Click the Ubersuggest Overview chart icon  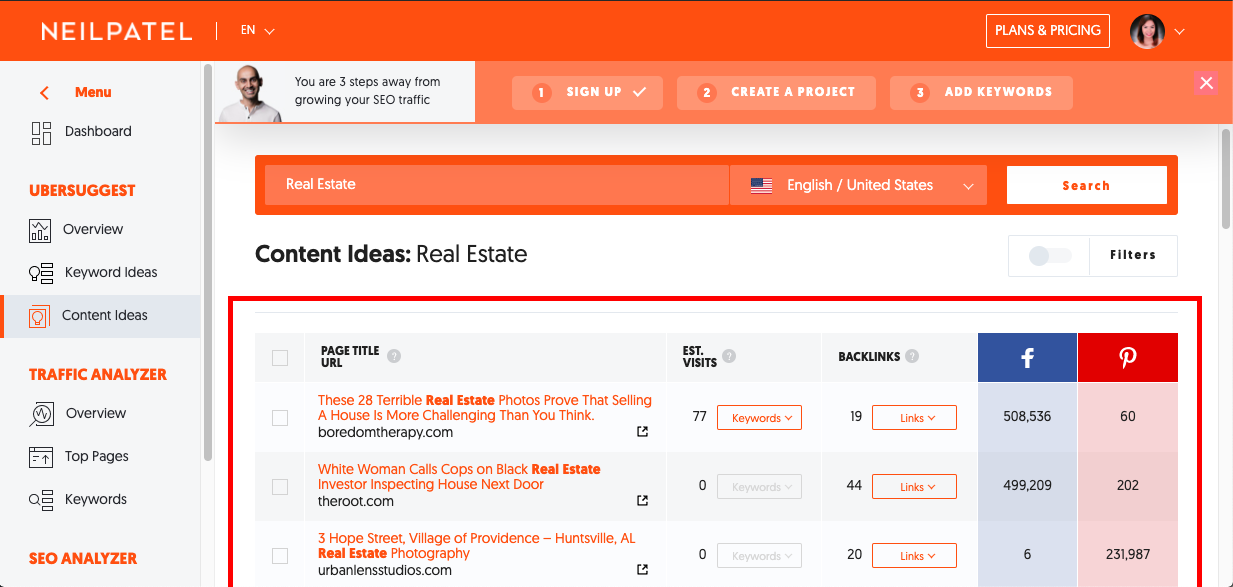pos(40,230)
